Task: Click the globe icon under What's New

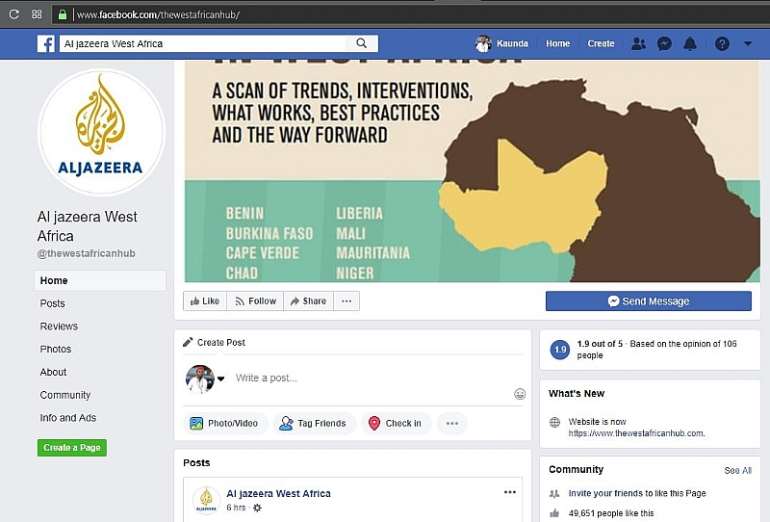Action: [x=555, y=422]
